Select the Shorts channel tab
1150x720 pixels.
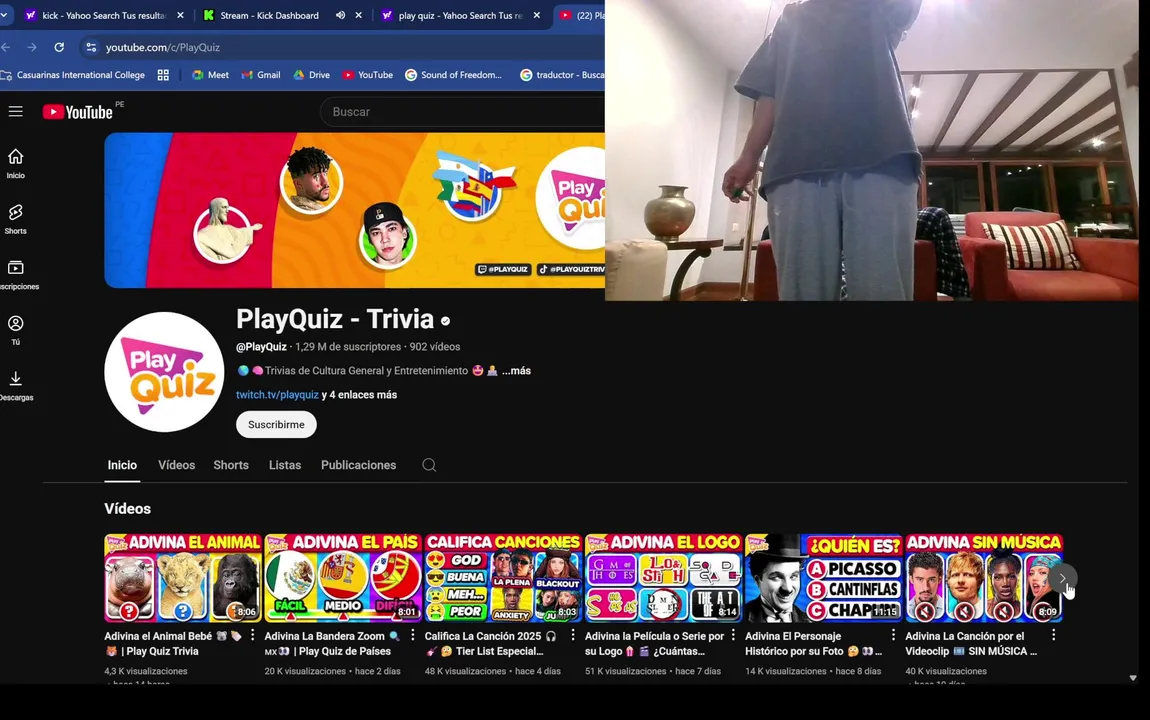[231, 465]
